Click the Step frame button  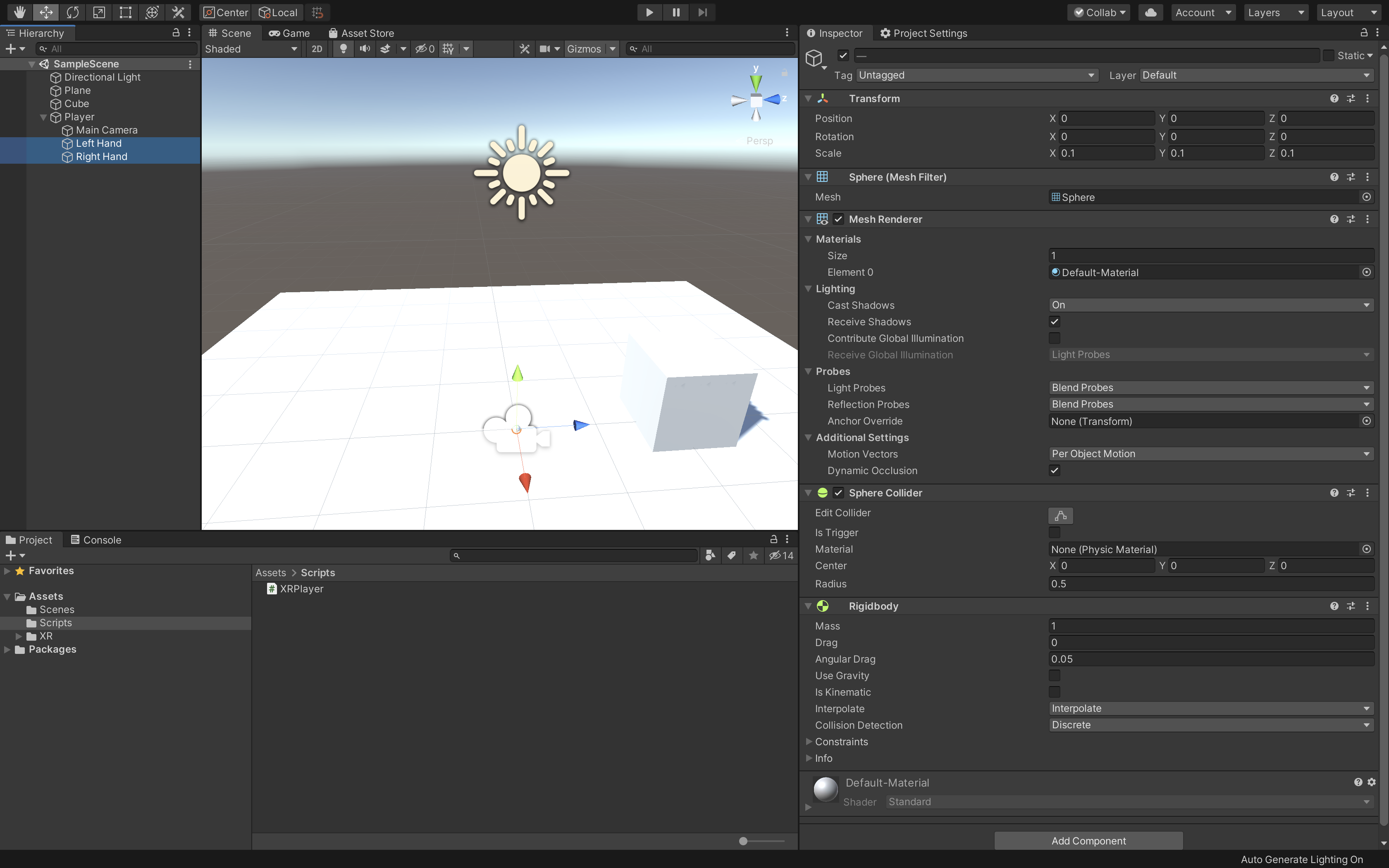[x=702, y=12]
